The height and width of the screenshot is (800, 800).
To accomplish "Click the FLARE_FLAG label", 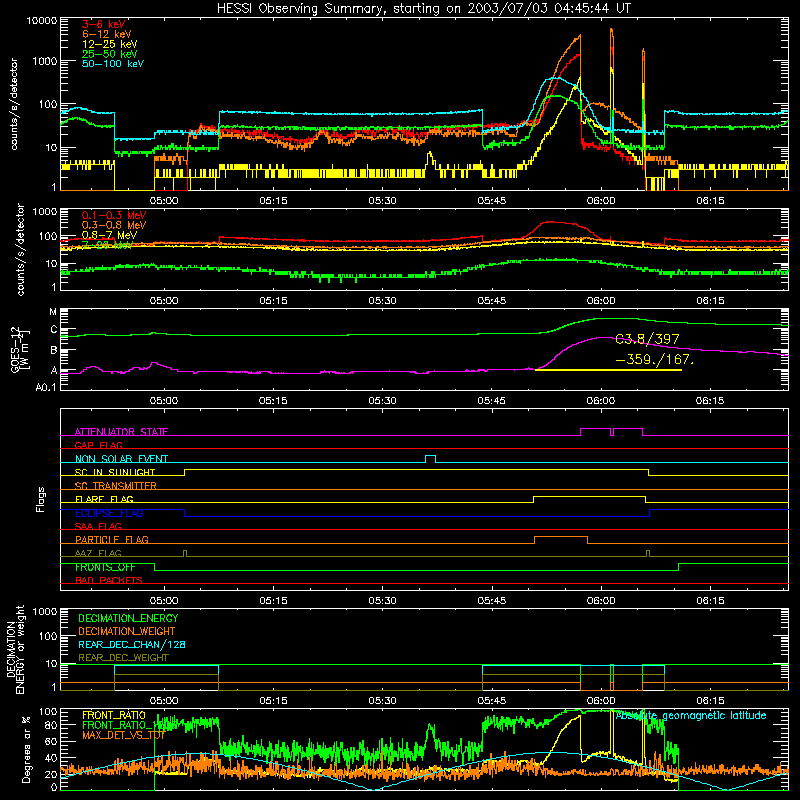I will coord(104,499).
